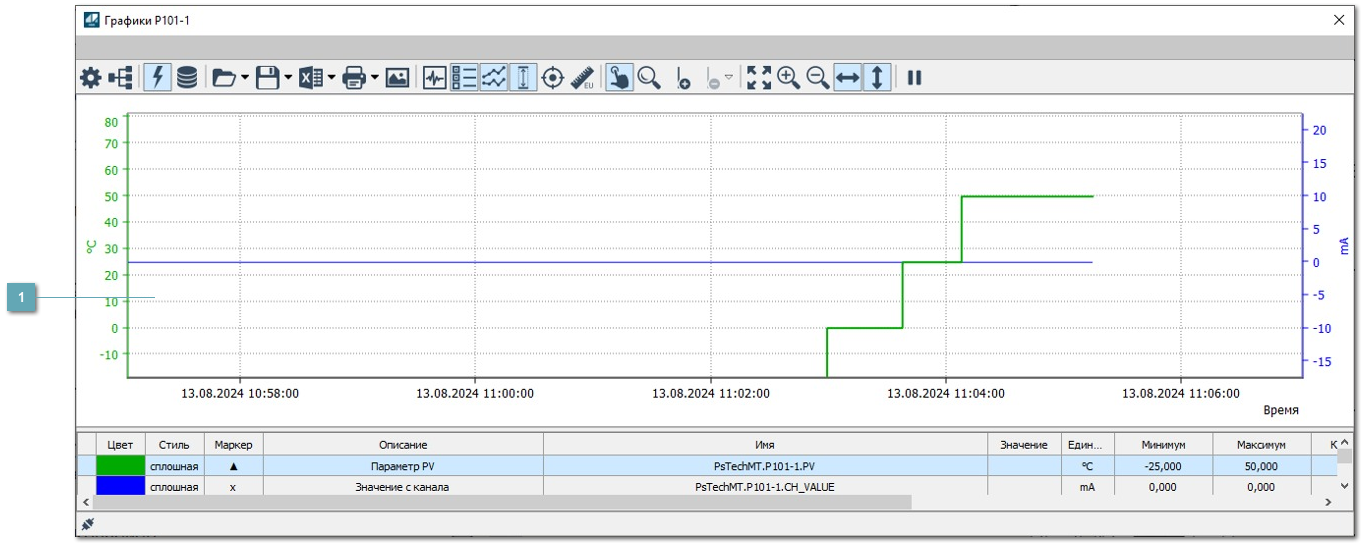Viewport: 1364px width, 546px height.
Task: Click the tree structure icon
Action: 121,78
